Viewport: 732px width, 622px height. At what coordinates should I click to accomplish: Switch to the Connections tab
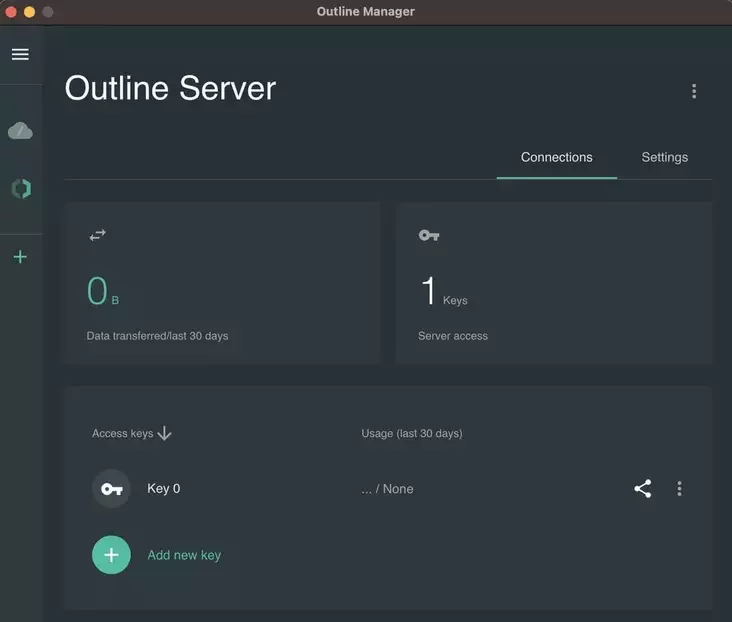click(x=556, y=158)
